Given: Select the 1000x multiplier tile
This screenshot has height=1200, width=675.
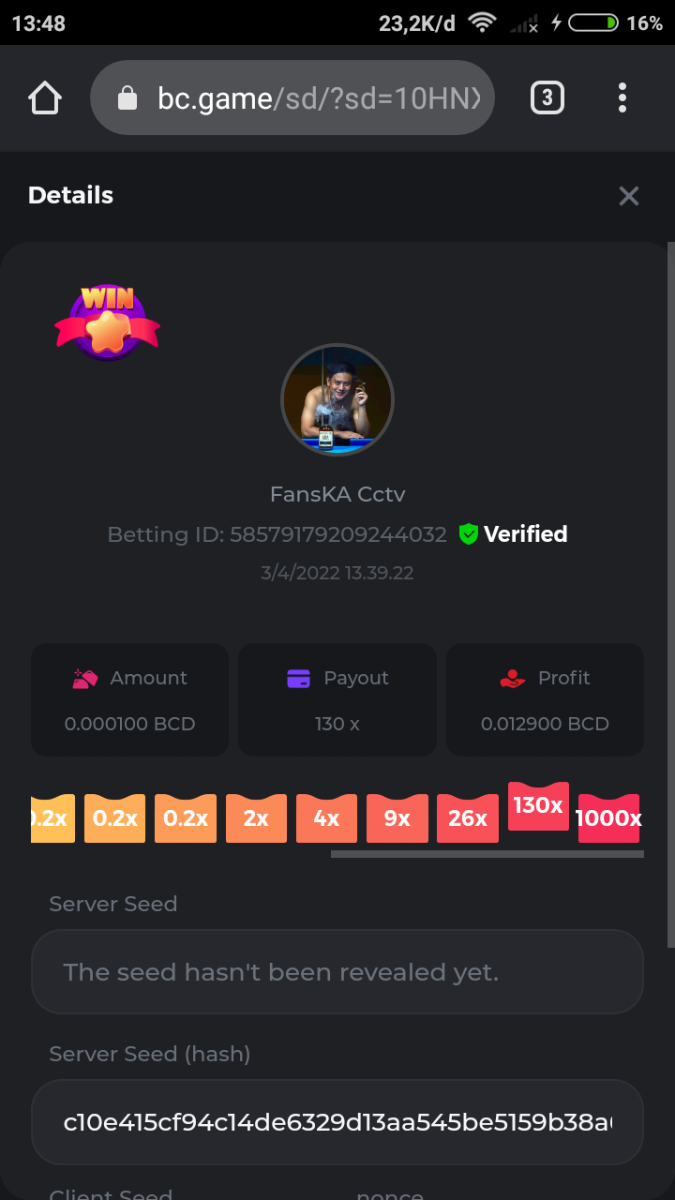Looking at the screenshot, I should [x=608, y=819].
